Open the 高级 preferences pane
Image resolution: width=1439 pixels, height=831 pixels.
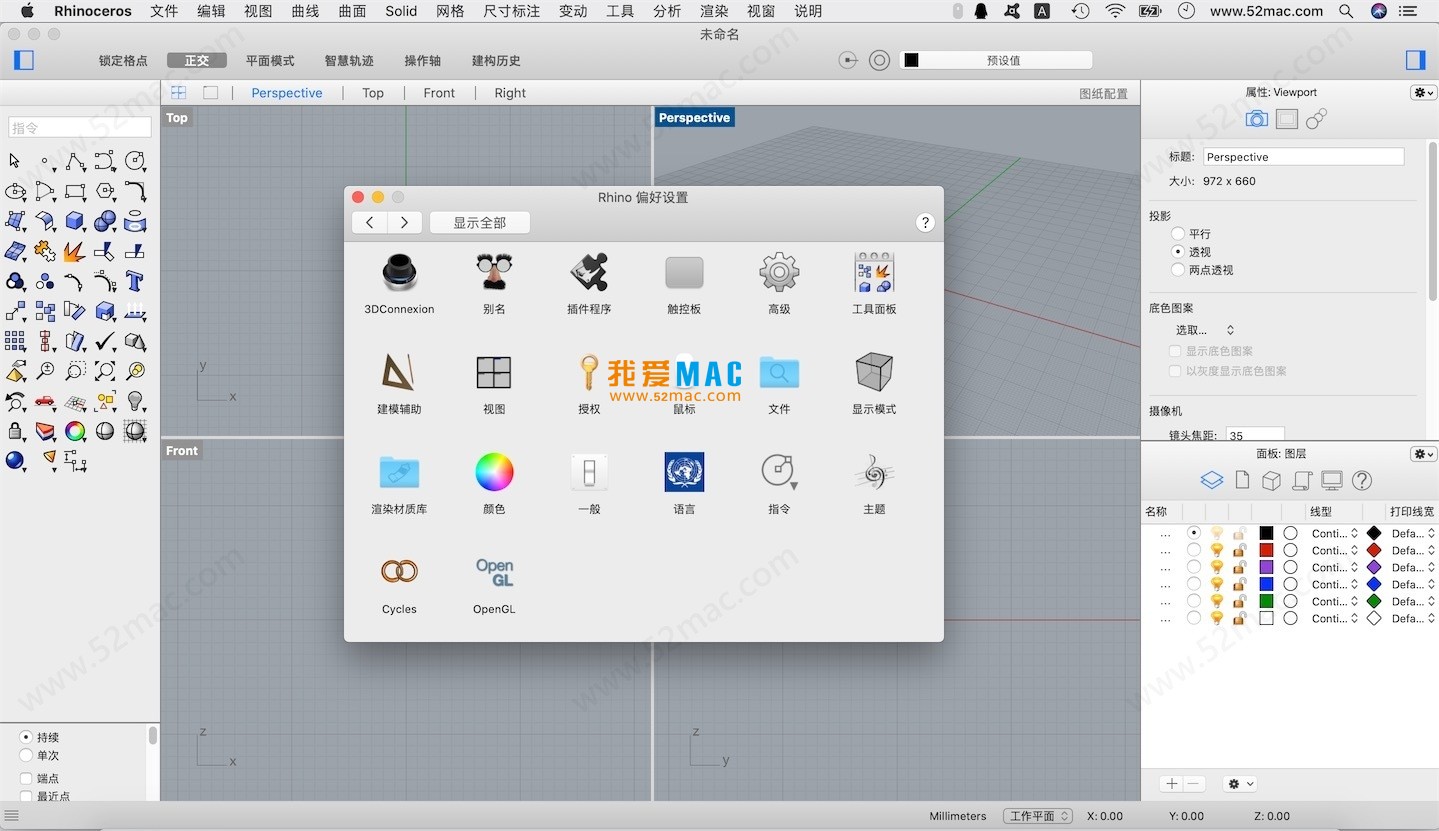pyautogui.click(x=779, y=283)
